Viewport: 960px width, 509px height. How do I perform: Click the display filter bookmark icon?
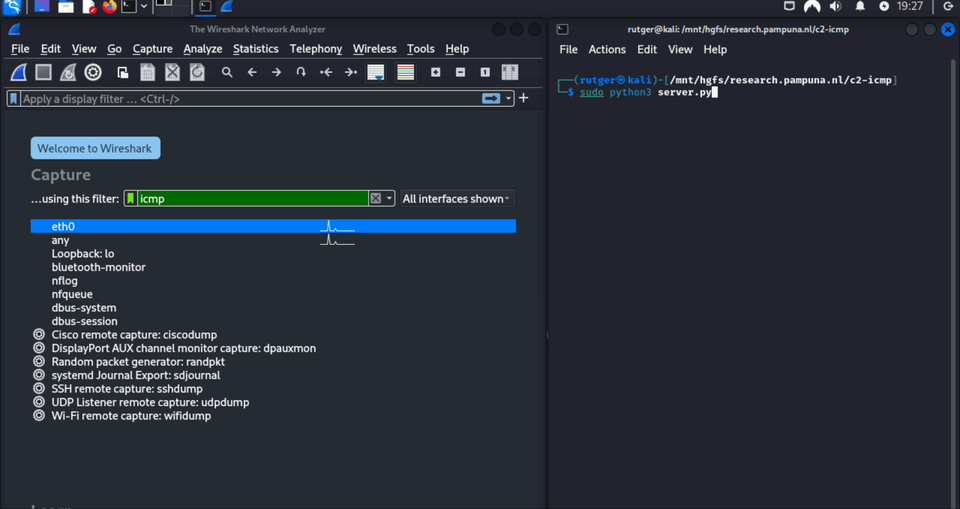(13, 99)
